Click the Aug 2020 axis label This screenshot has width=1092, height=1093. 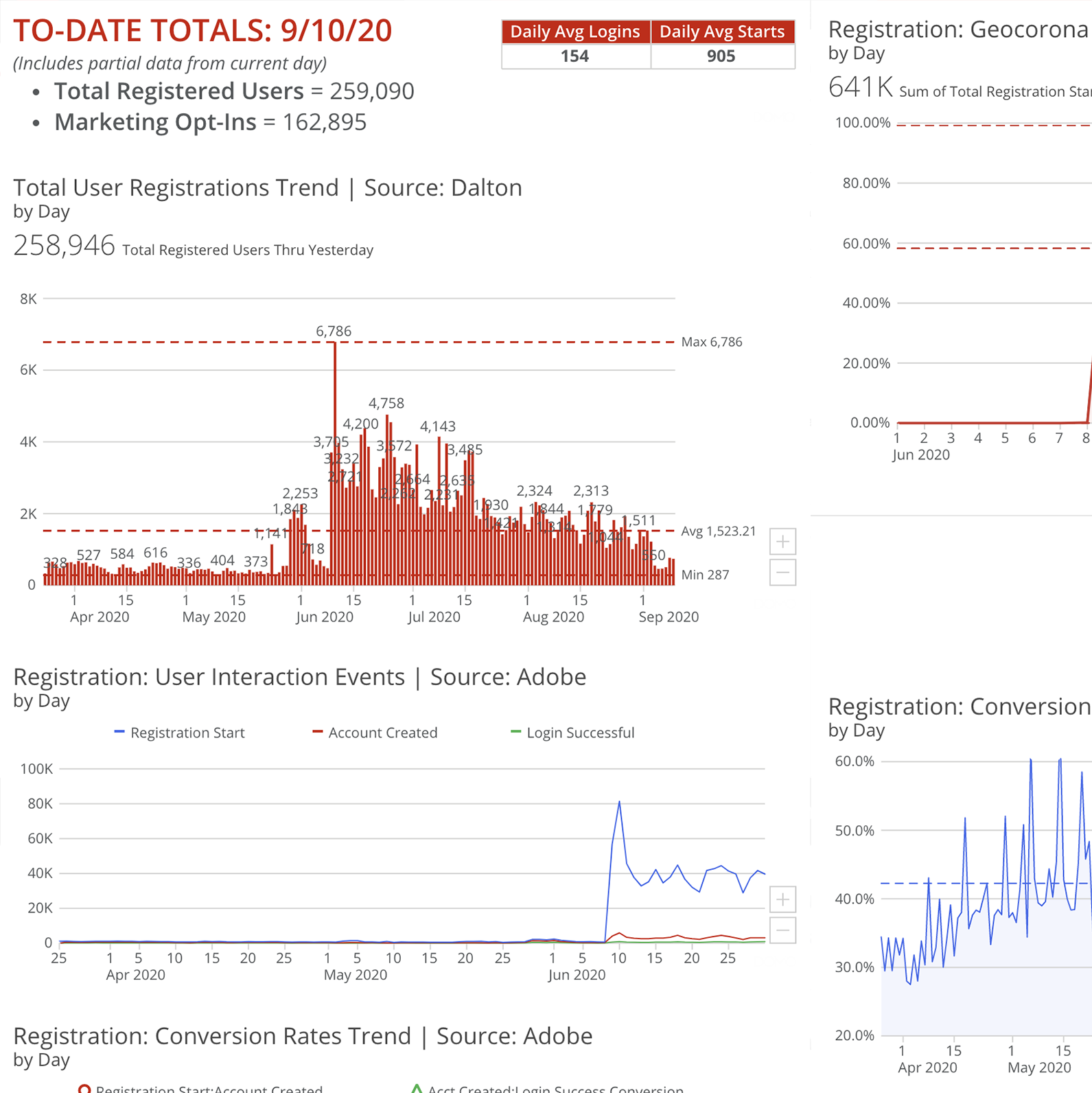coord(553,617)
